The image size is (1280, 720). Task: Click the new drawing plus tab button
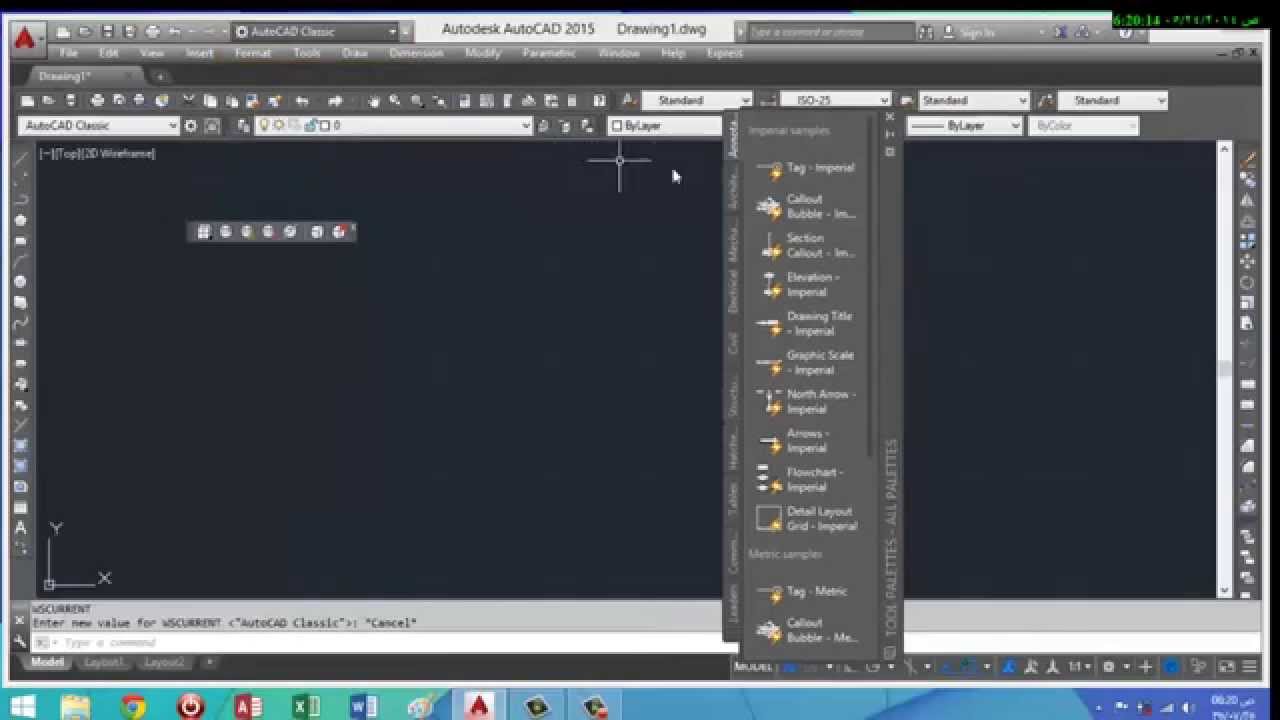(159, 76)
